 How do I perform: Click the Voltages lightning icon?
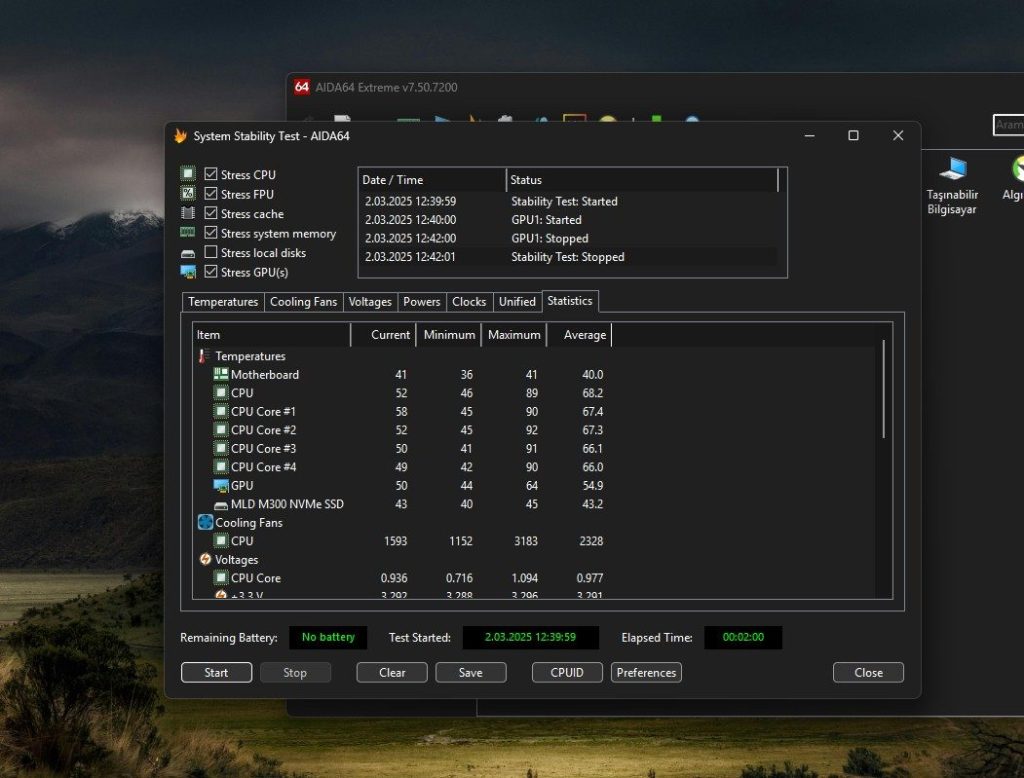coord(205,560)
